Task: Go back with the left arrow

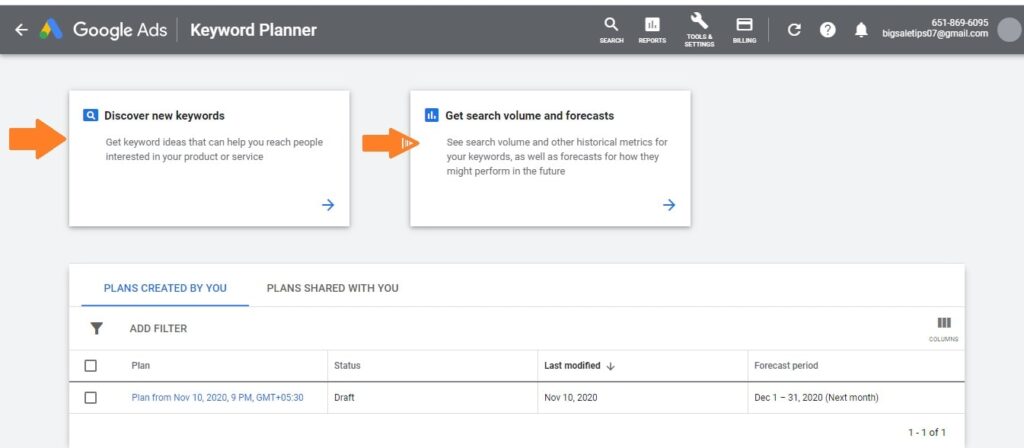Action: click(22, 30)
